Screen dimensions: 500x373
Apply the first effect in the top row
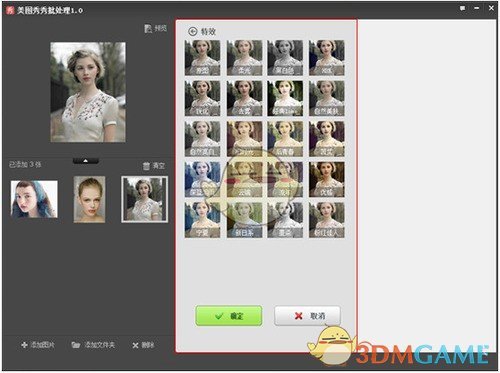202,58
